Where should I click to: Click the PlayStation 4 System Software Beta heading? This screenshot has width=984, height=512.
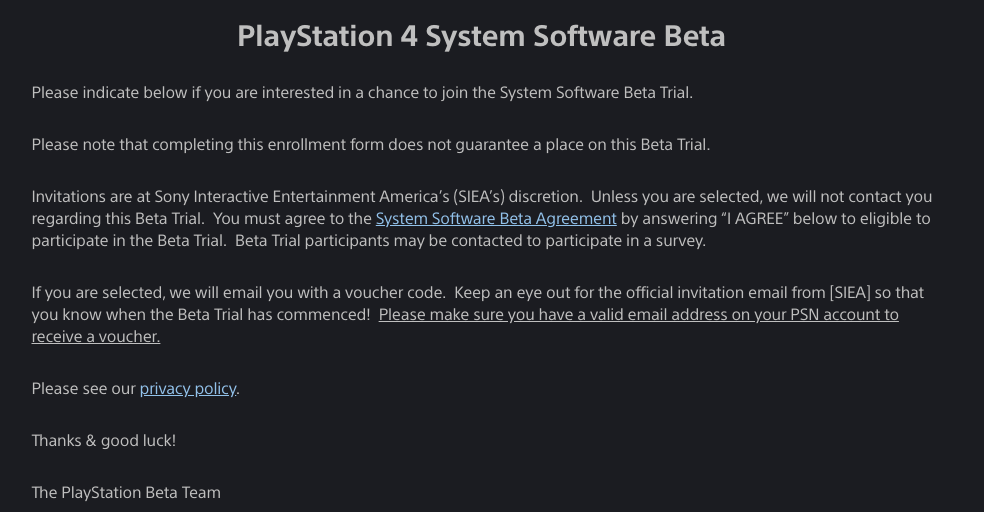[x=481, y=36]
